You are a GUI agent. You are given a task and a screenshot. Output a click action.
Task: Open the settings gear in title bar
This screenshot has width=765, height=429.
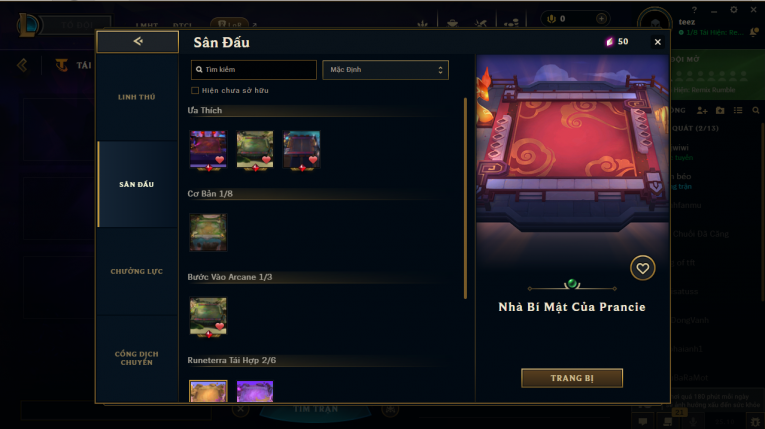(733, 10)
